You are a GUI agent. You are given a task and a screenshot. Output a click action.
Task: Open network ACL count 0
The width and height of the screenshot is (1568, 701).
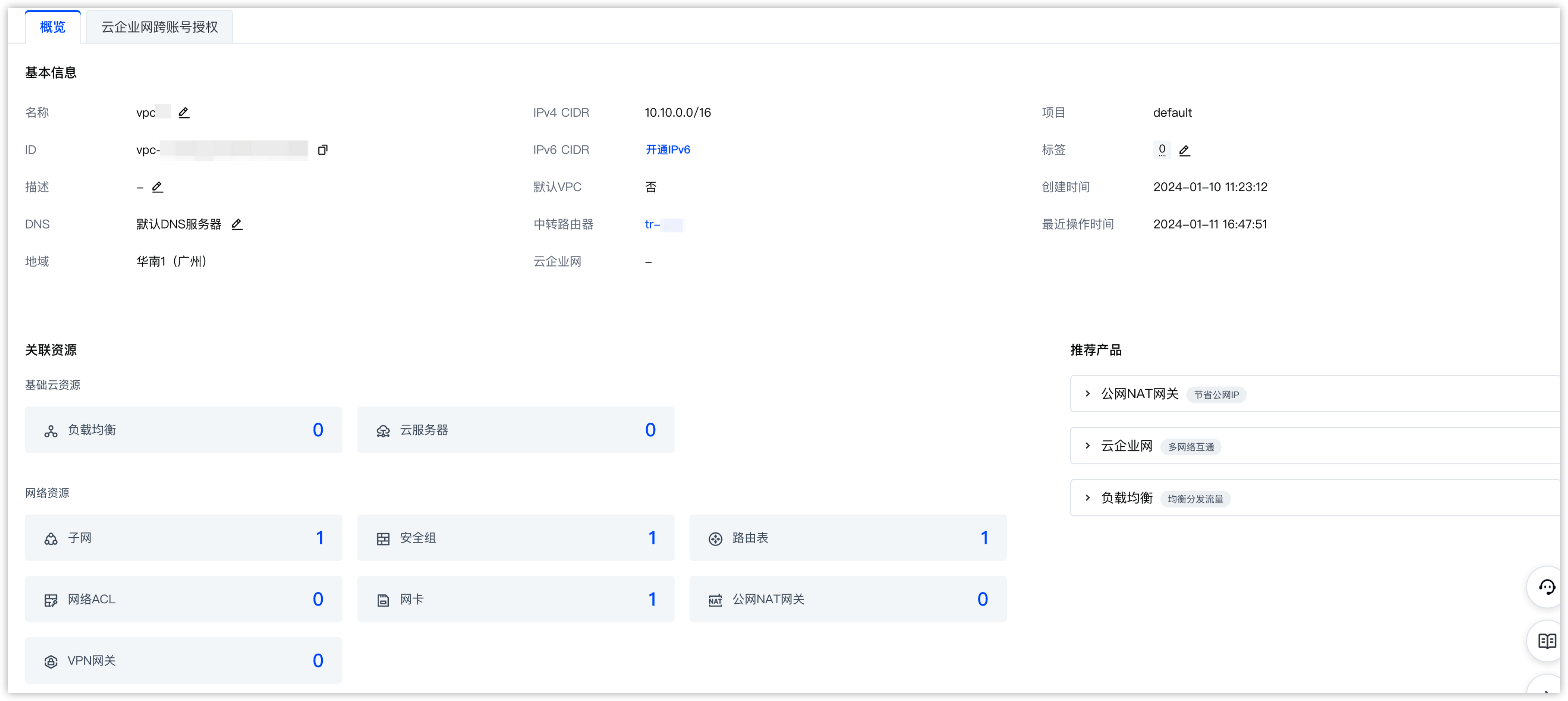pyautogui.click(x=318, y=599)
